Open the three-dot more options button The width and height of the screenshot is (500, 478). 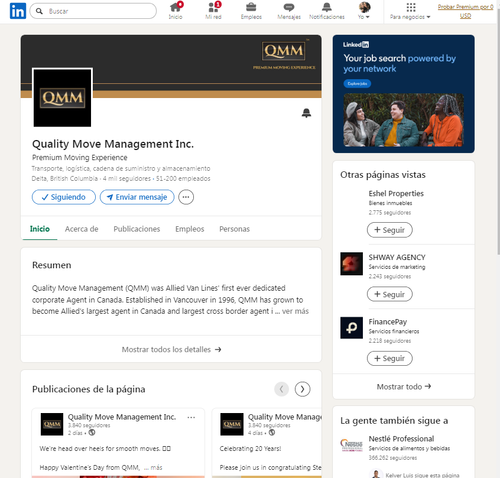coord(186,197)
